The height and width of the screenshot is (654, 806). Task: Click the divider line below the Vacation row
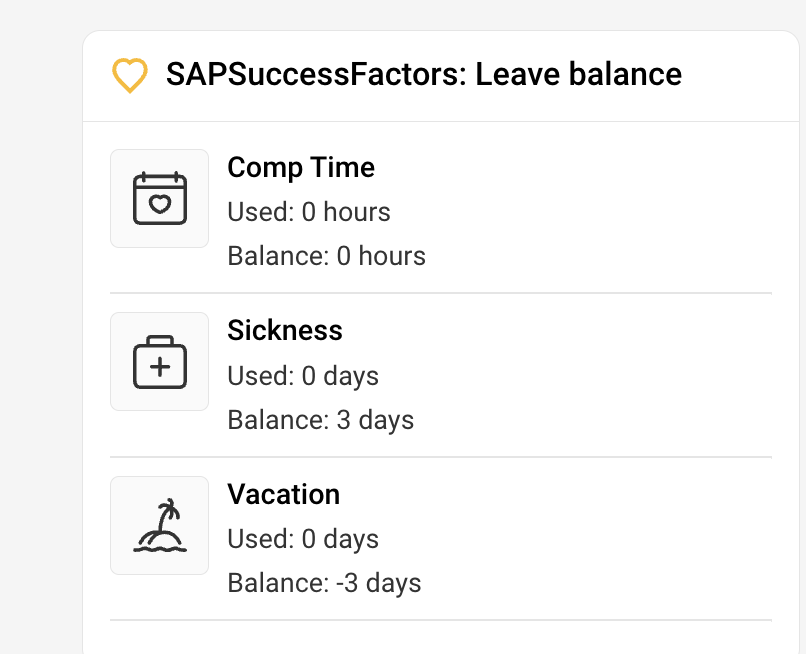[x=440, y=620]
